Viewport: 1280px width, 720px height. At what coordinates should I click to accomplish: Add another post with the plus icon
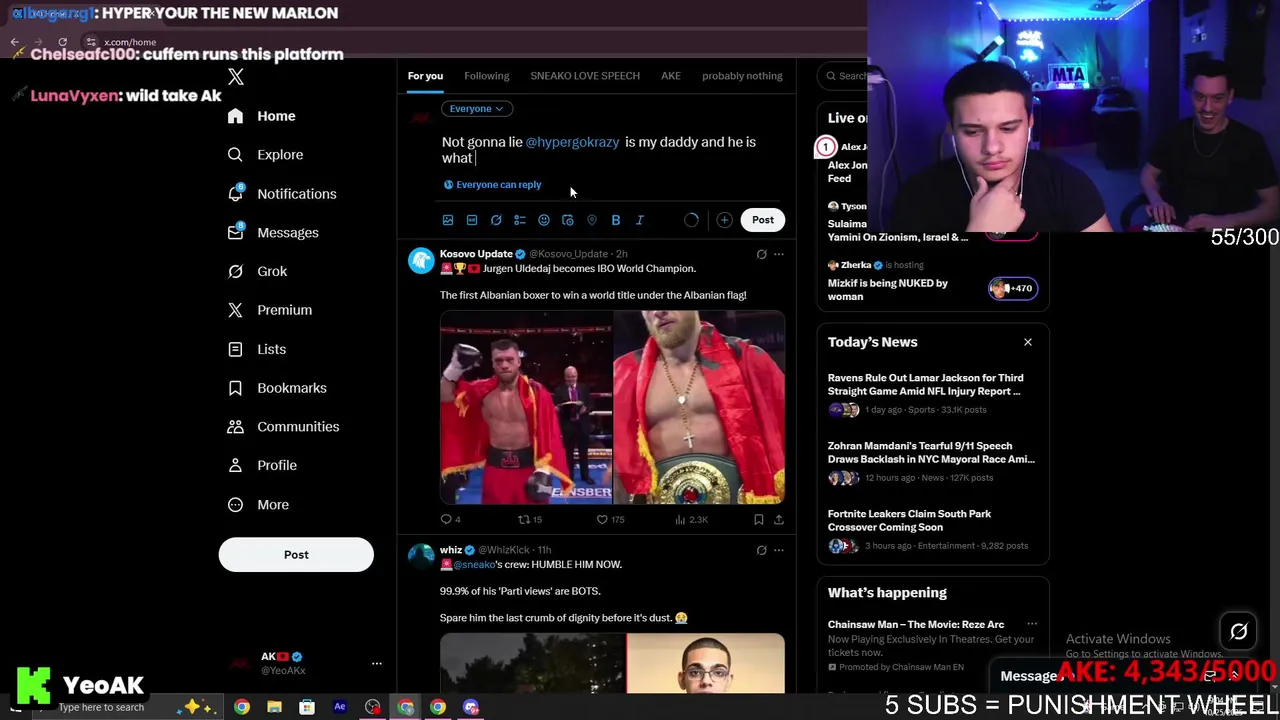[x=724, y=220]
